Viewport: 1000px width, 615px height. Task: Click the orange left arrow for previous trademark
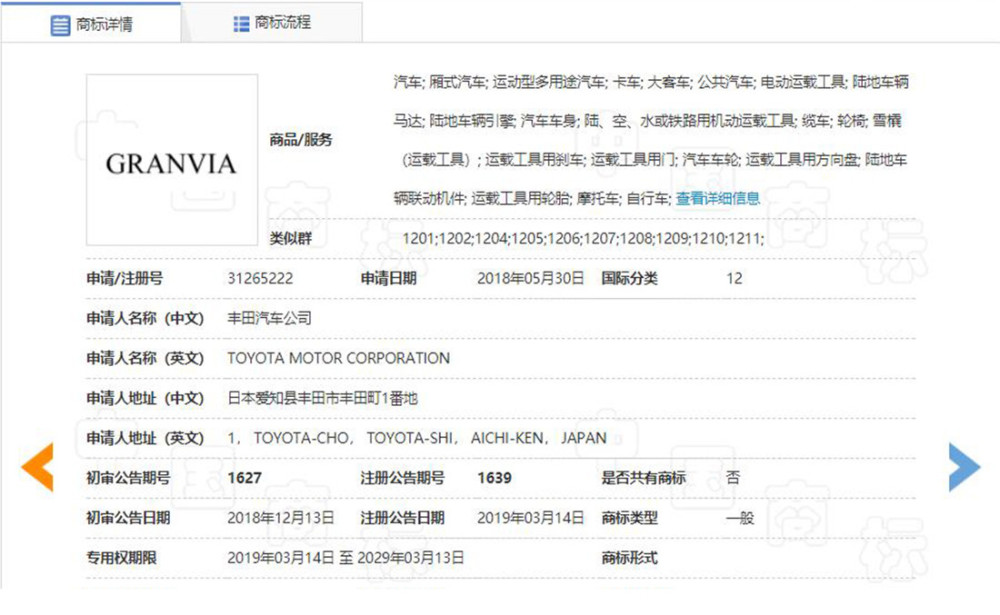37,467
